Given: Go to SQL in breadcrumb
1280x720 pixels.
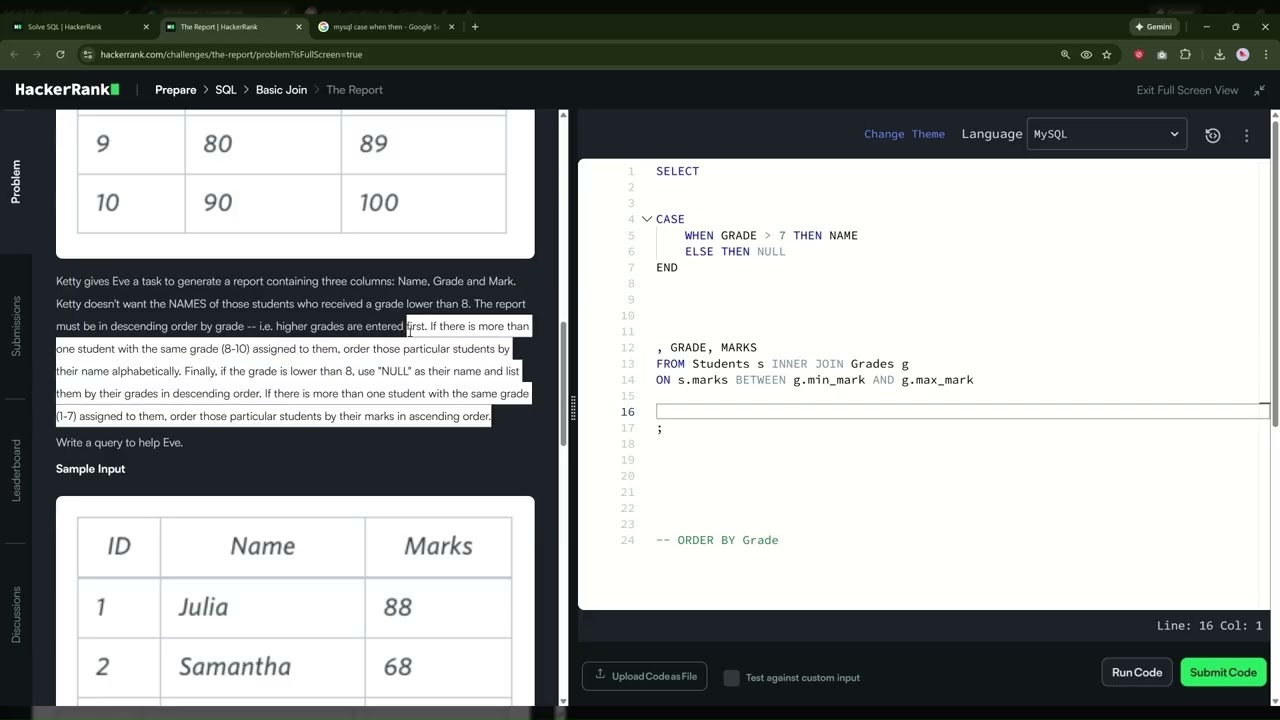Looking at the screenshot, I should (226, 90).
